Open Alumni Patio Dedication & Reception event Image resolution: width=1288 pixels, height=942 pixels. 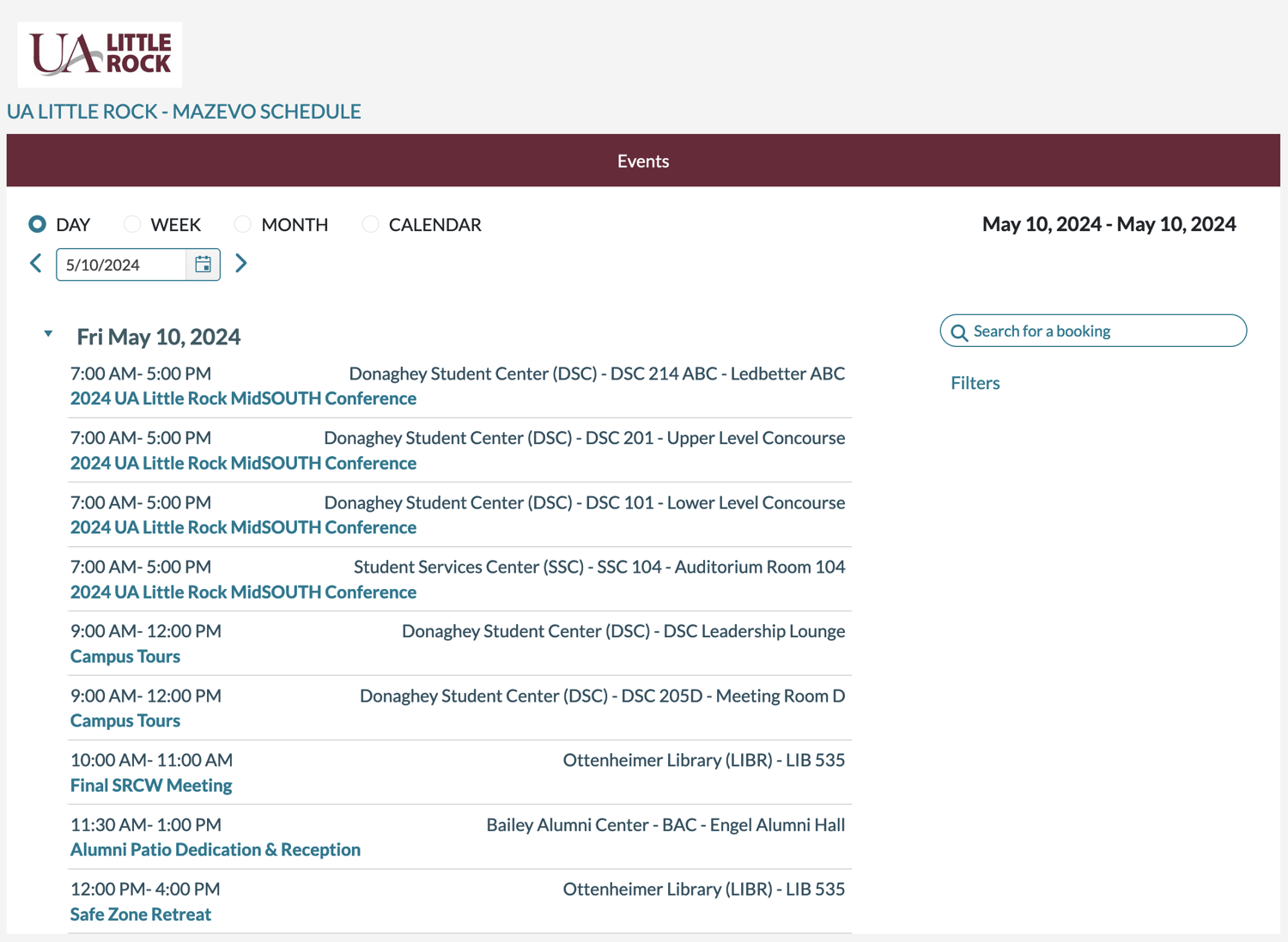215,849
